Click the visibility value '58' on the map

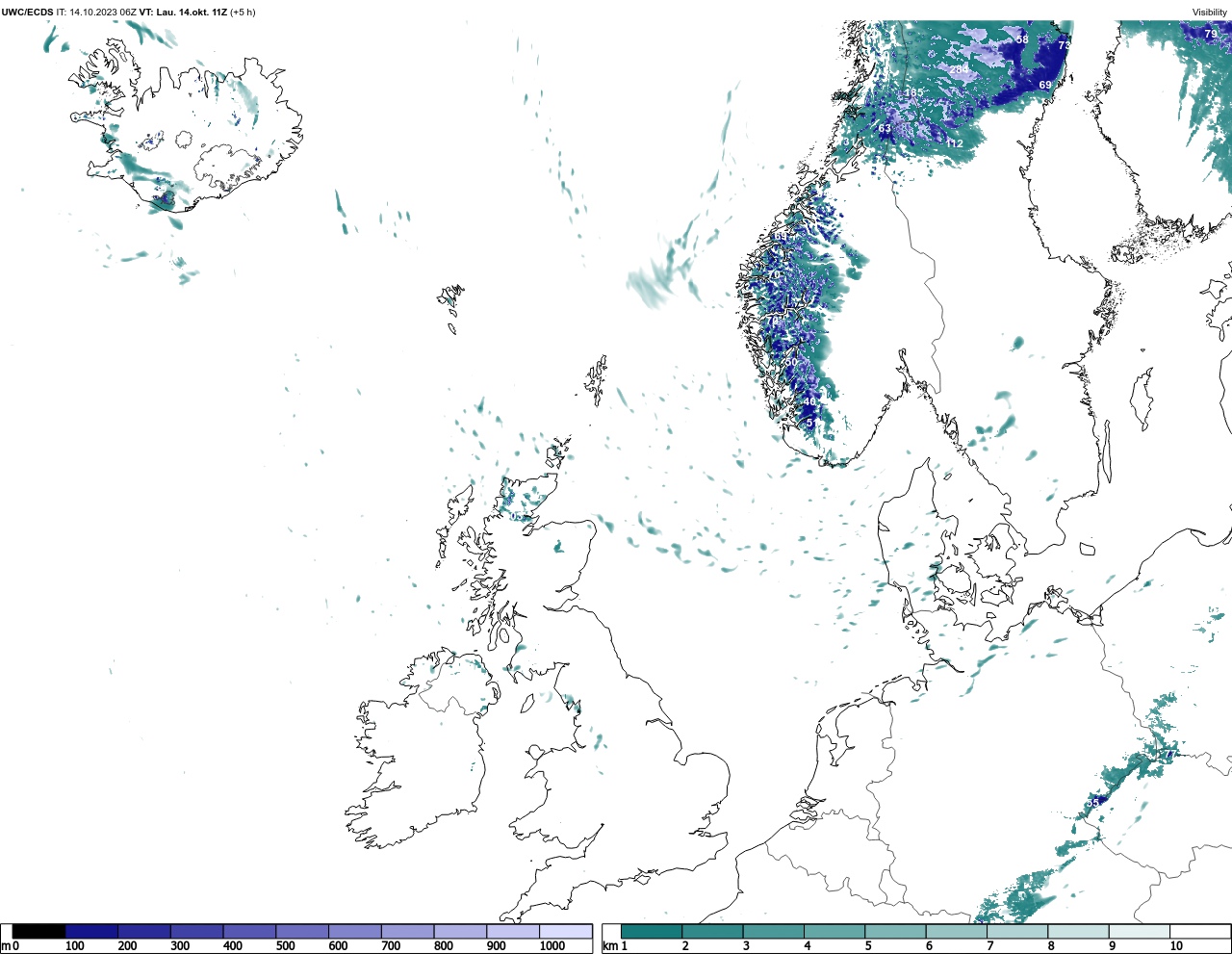pyautogui.click(x=1022, y=39)
